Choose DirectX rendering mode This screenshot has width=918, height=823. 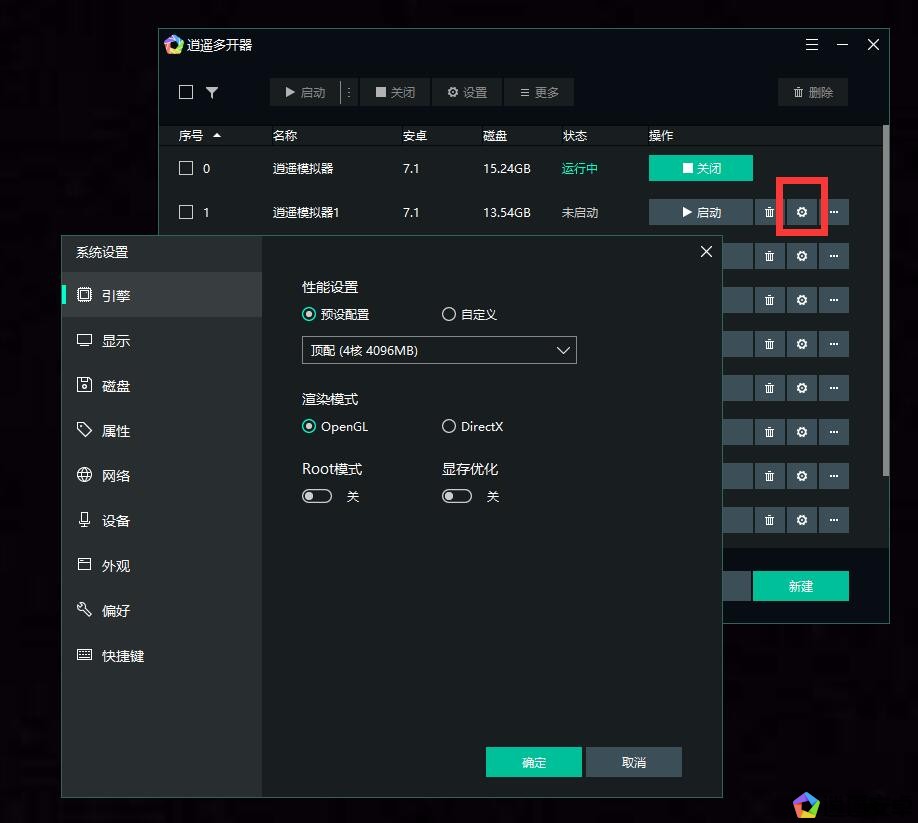449,426
